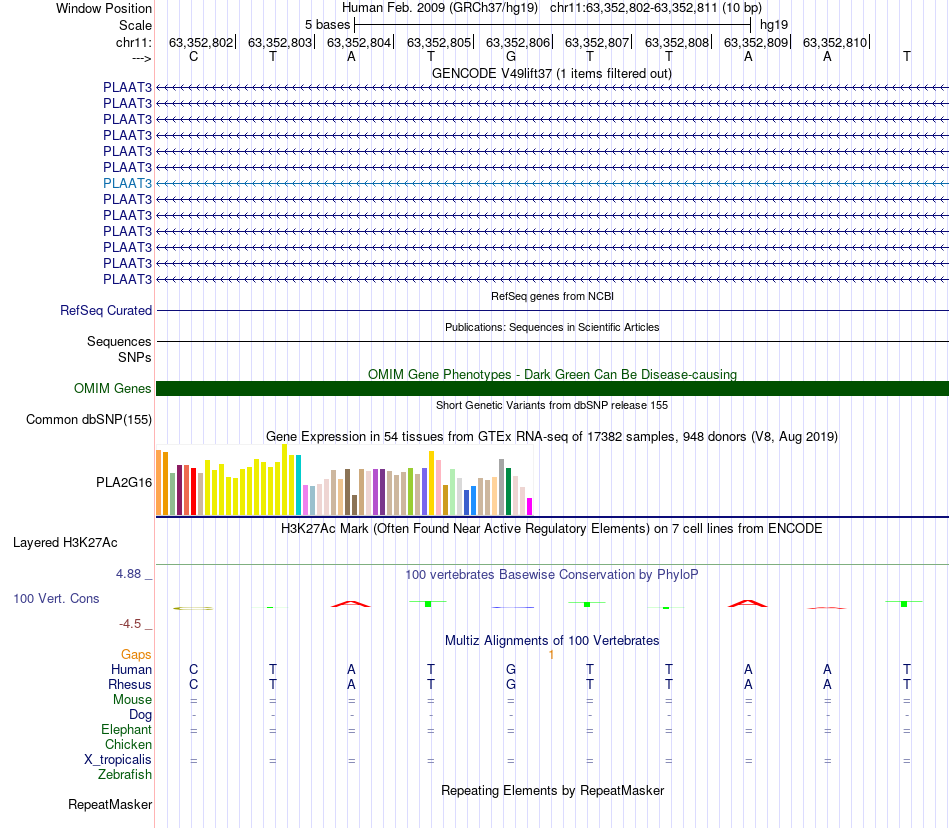Click the hg19 text beside scale bar
Image resolution: width=950 pixels, height=828 pixels.
click(774, 25)
